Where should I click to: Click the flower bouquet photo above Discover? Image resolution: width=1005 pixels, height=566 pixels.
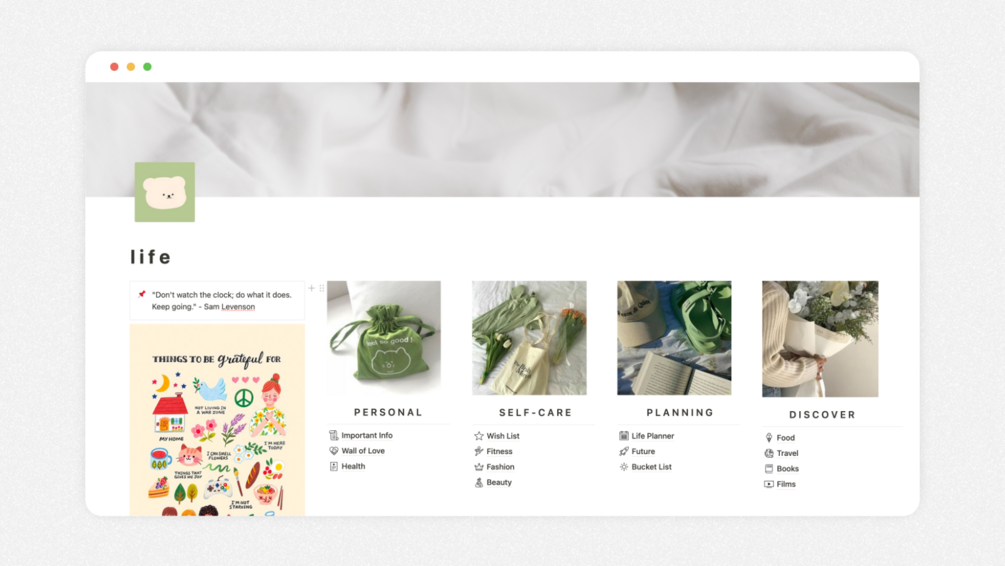pos(820,338)
